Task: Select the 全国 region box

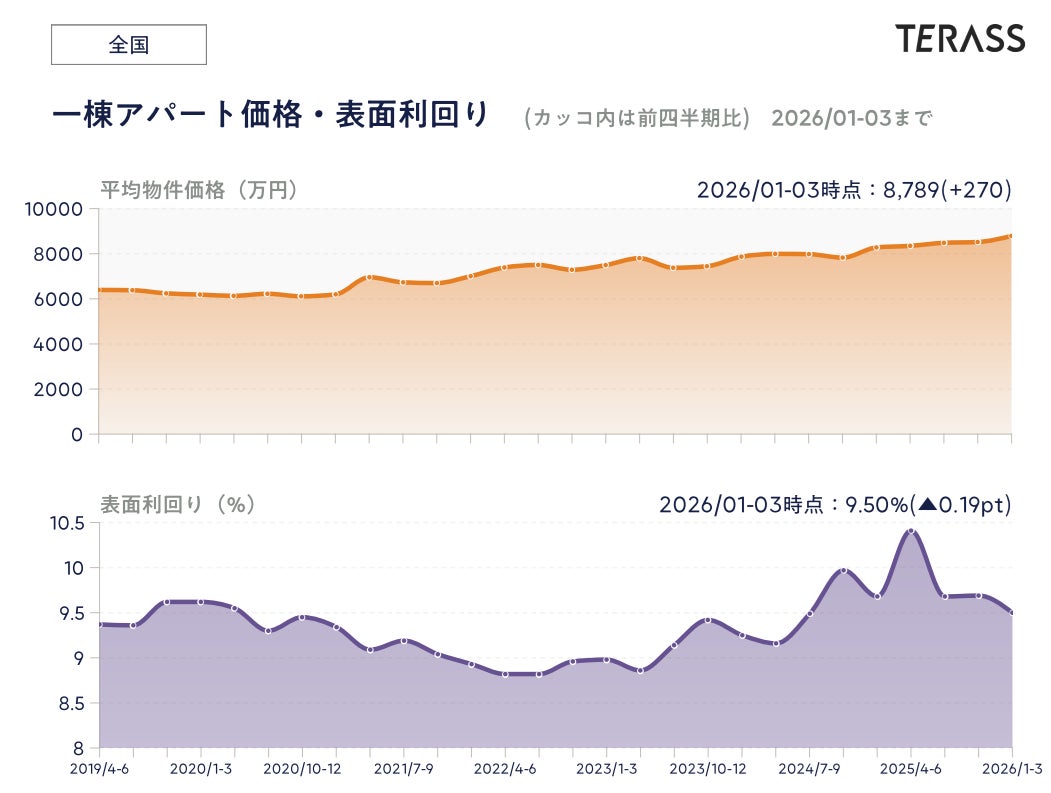Action: click(128, 45)
